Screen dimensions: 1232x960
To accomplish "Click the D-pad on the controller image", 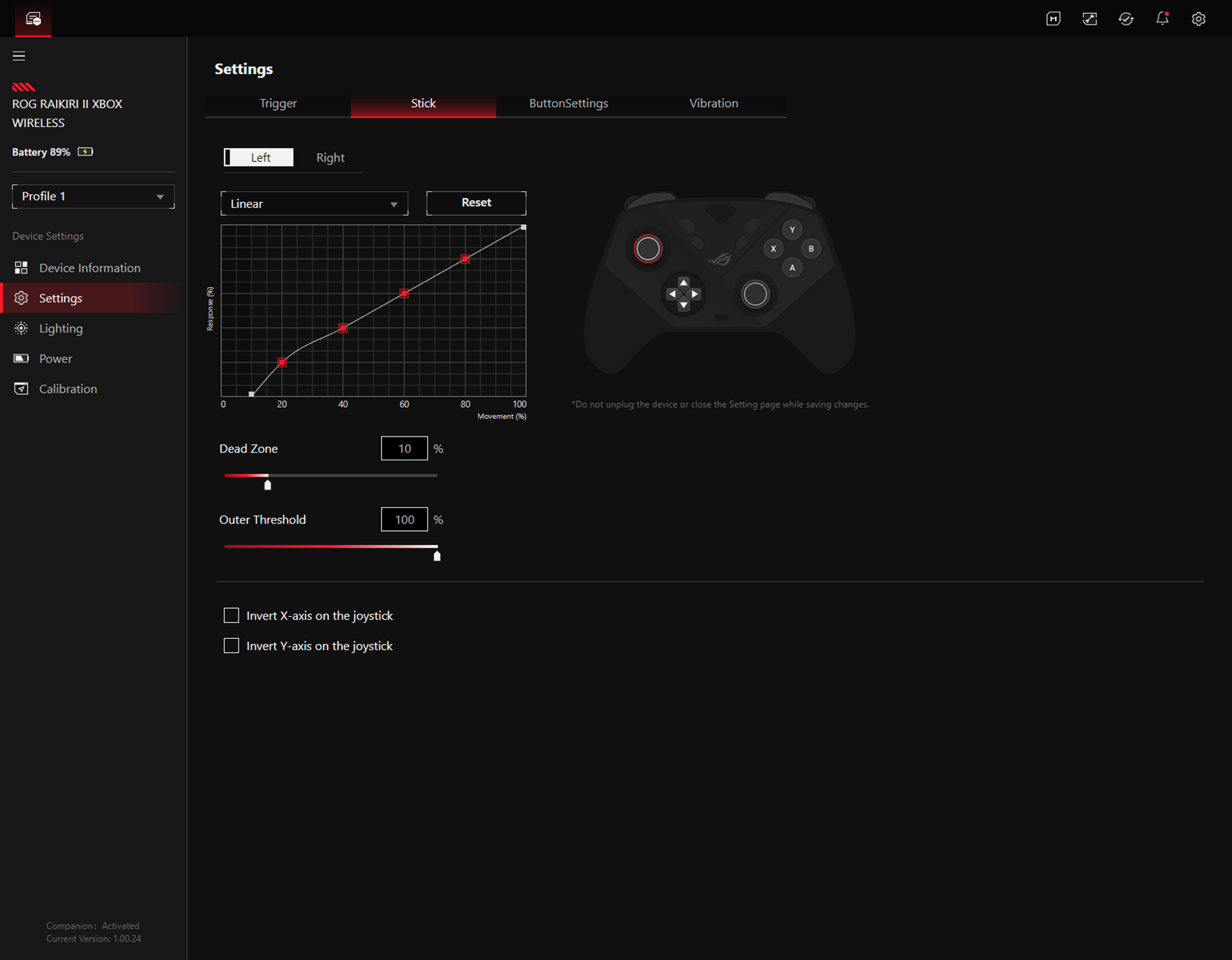I will [683, 294].
